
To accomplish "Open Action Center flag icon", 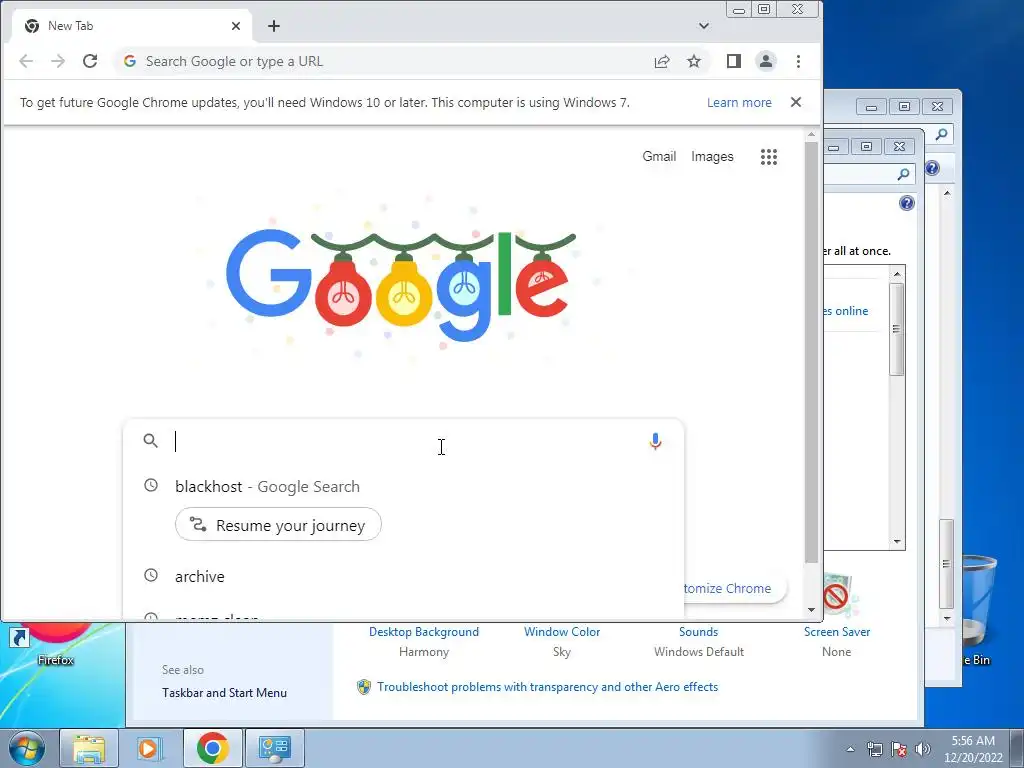I will click(899, 749).
